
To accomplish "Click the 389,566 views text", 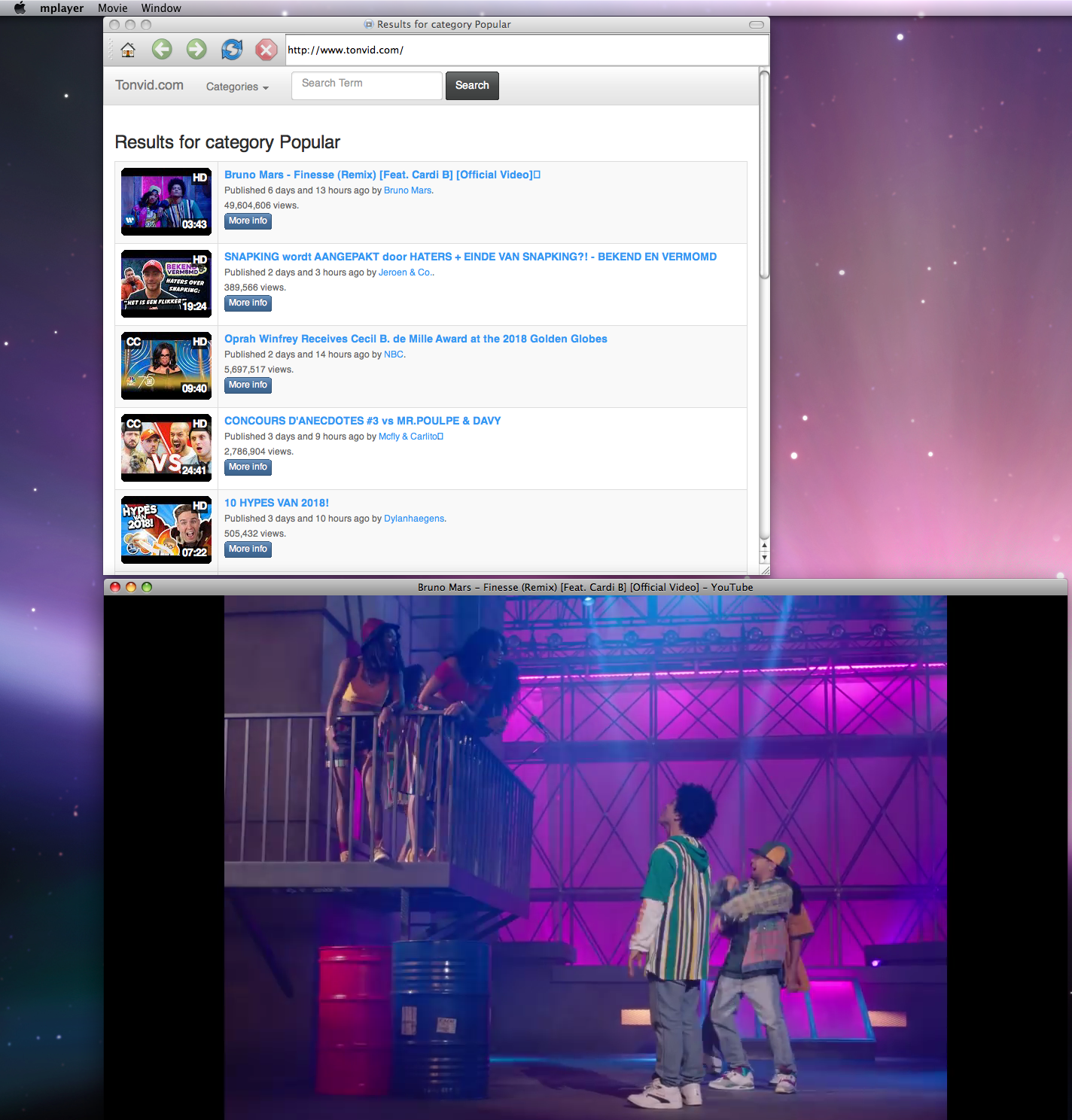I will (x=255, y=288).
